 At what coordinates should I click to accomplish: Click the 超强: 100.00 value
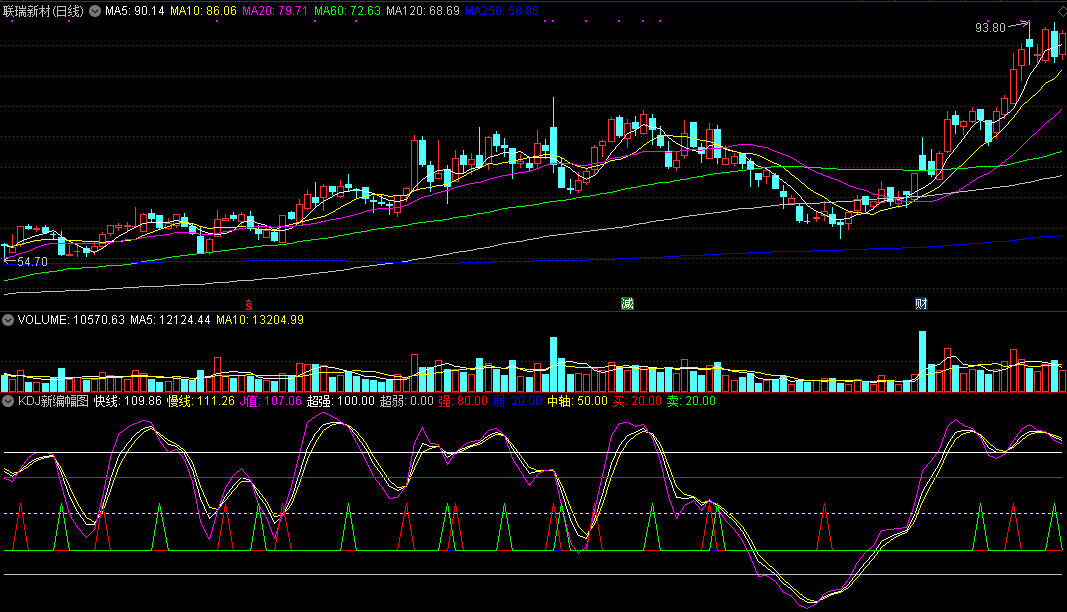tap(340, 401)
